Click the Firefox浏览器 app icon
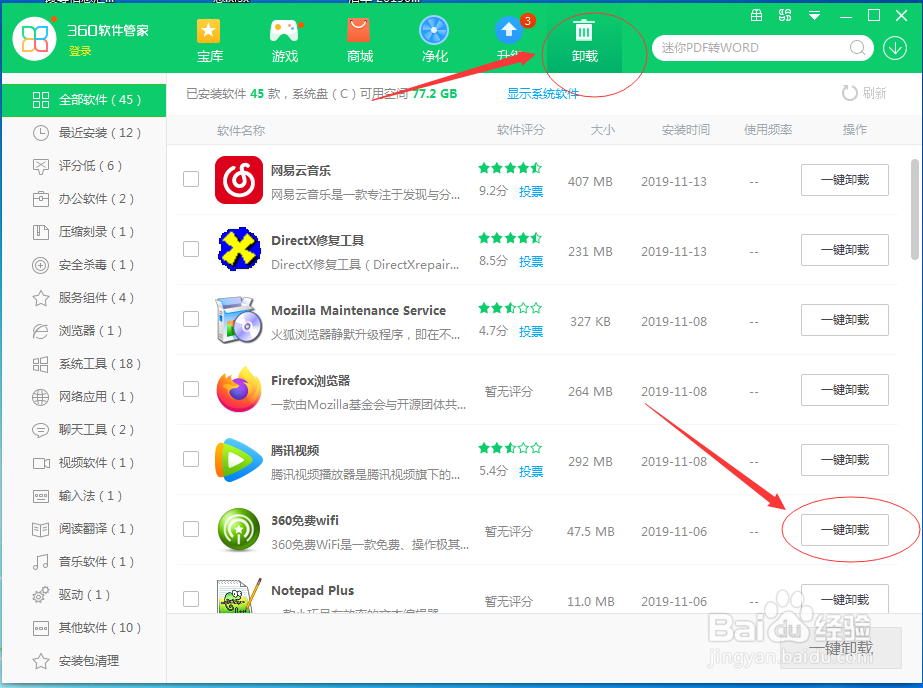923x688 pixels. pyautogui.click(x=238, y=389)
